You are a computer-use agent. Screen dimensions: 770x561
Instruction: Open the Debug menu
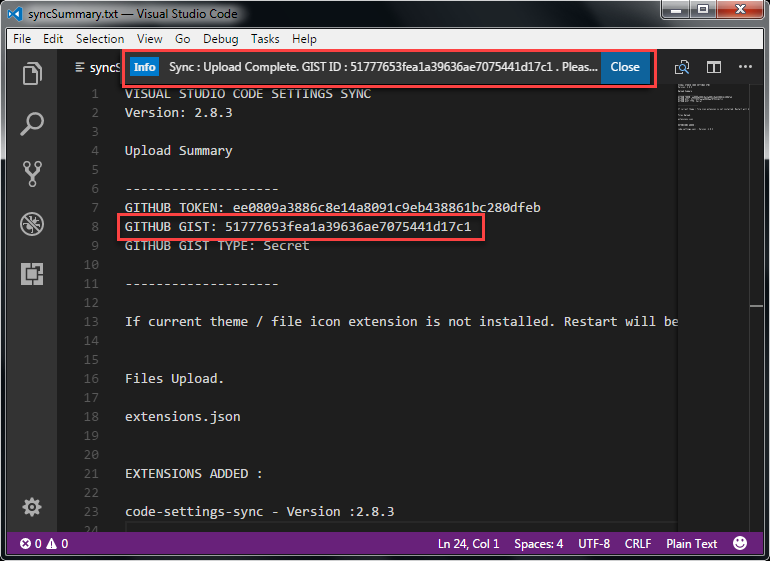(x=220, y=39)
